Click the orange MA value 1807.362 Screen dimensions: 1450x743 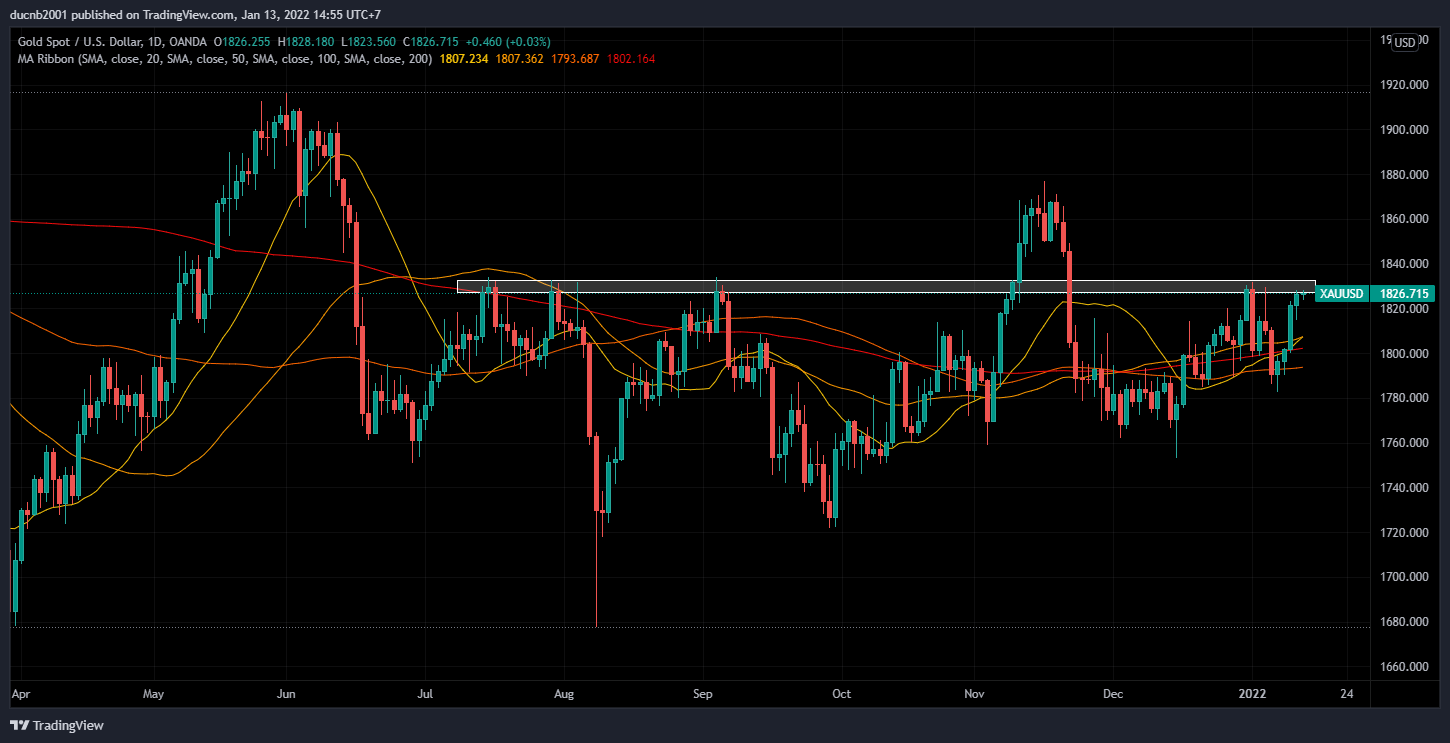(519, 59)
